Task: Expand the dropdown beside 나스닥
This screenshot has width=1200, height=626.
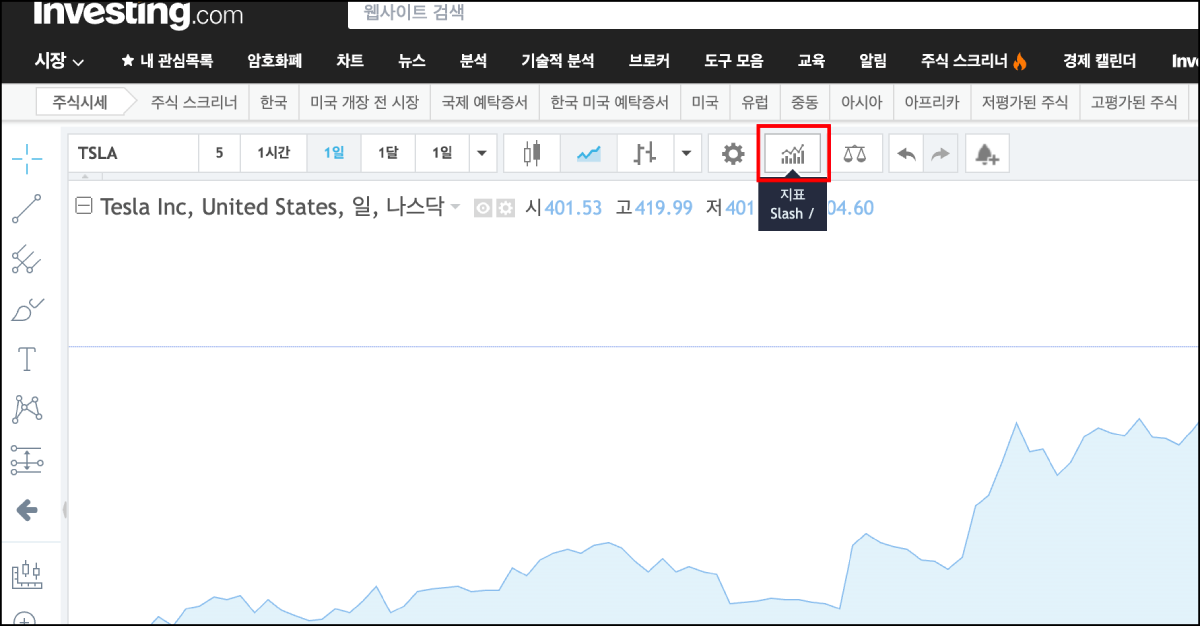Action: 456,208
